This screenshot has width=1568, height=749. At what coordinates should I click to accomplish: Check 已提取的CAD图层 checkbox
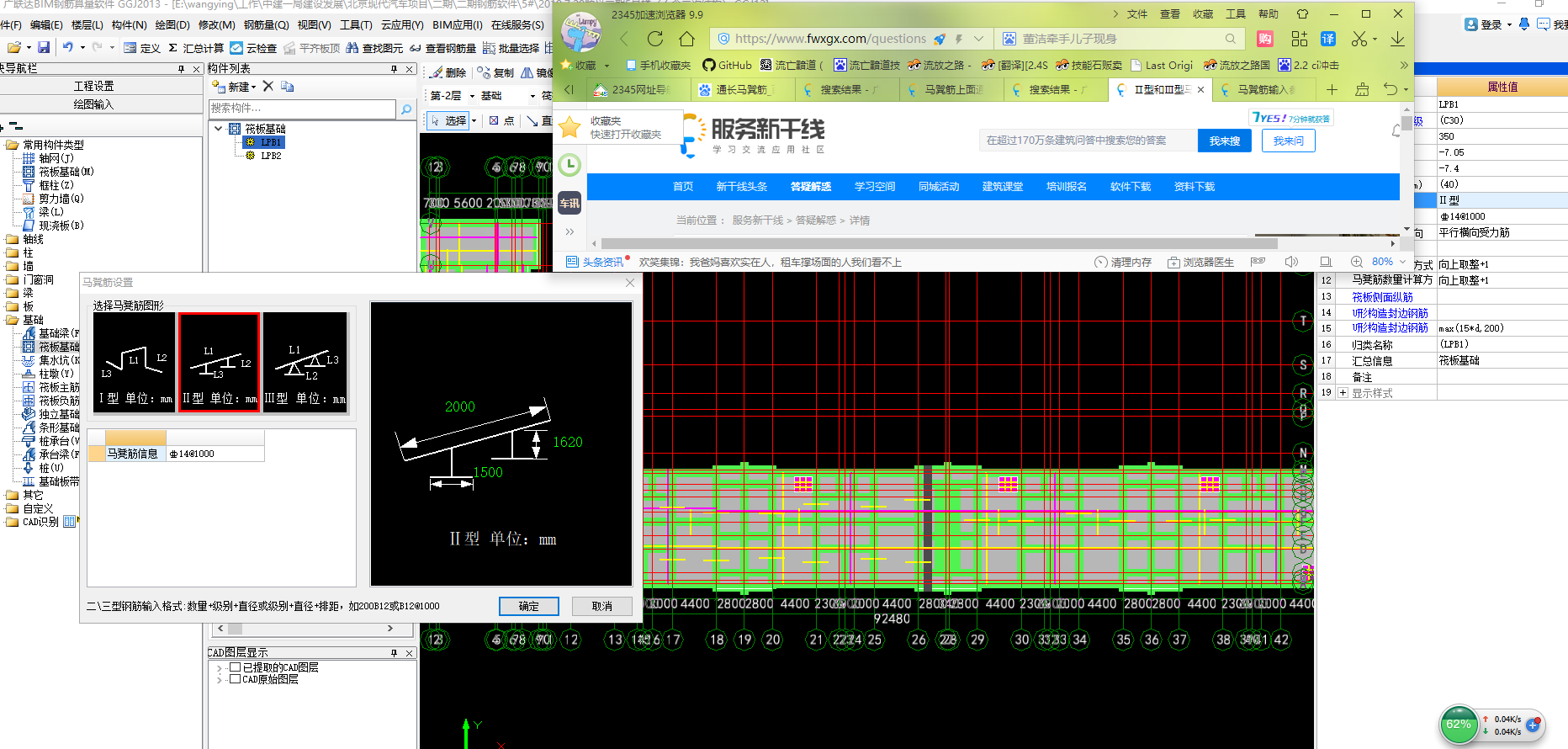click(x=236, y=667)
